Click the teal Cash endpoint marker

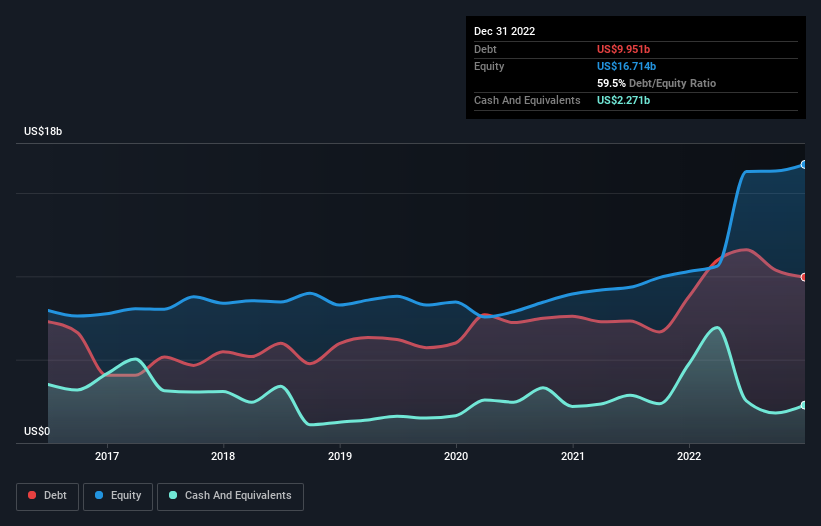click(x=804, y=405)
